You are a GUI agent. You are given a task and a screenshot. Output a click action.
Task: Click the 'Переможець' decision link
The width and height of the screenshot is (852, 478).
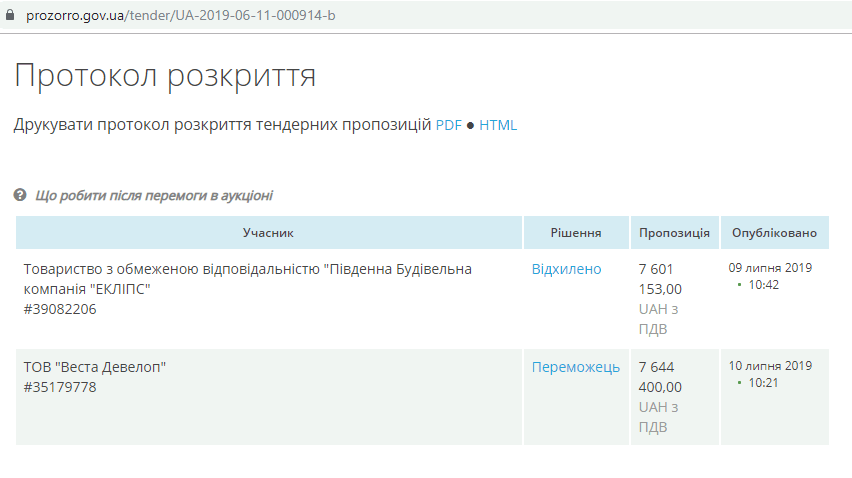(575, 367)
